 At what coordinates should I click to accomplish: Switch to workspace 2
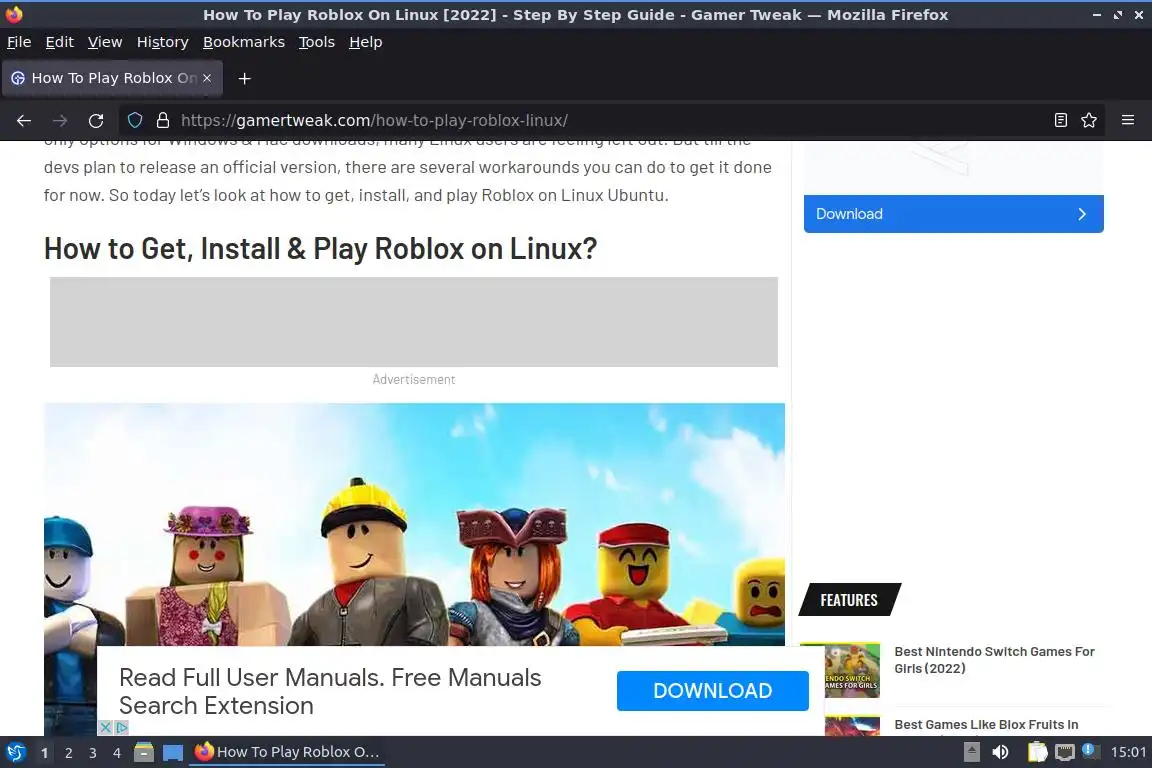(x=68, y=753)
